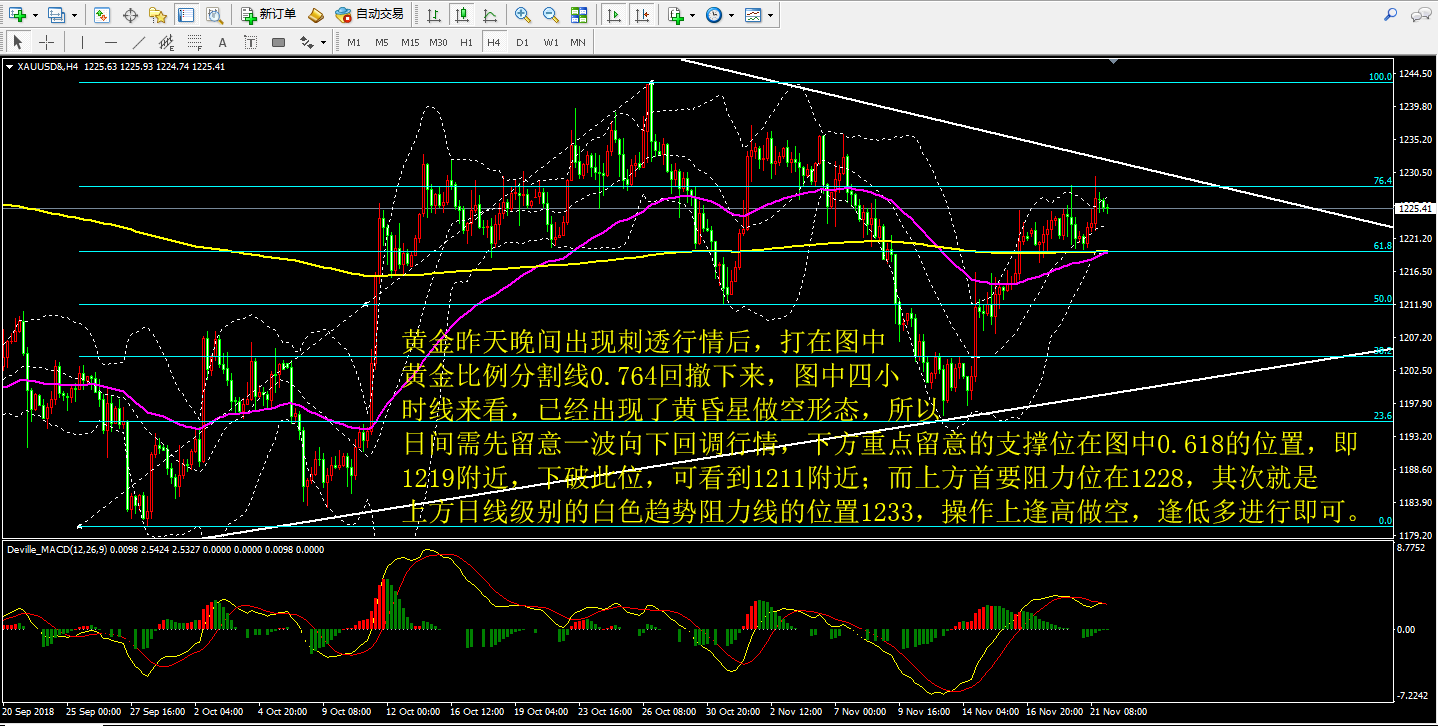Open the search magnifier icon
Viewport: 1438px width, 726px height.
tap(1391, 14)
